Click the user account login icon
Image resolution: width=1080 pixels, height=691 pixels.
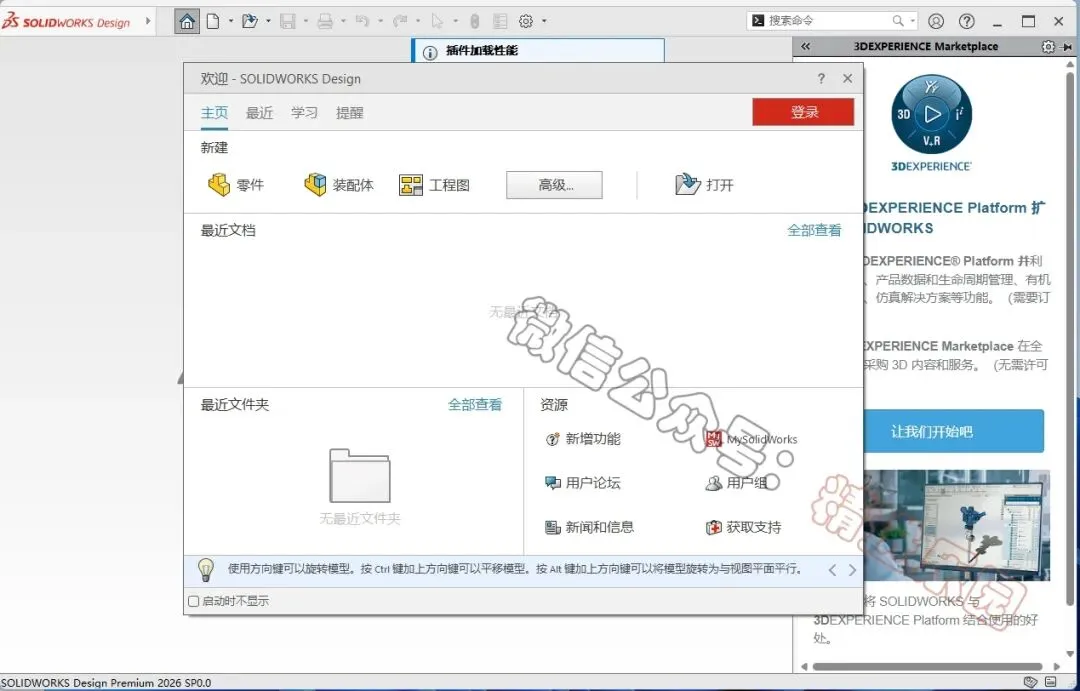coord(935,21)
